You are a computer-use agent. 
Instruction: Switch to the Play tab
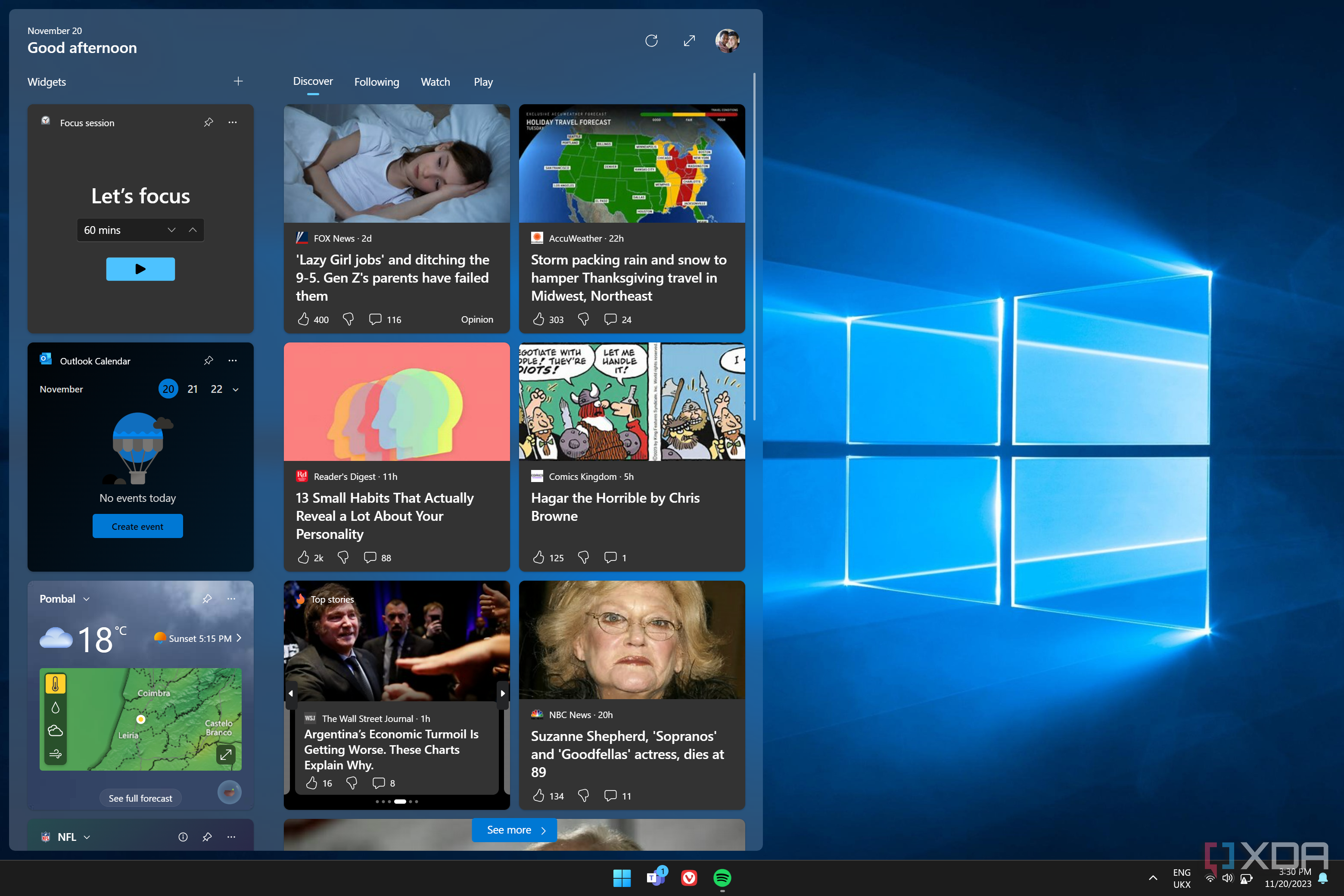pos(483,82)
